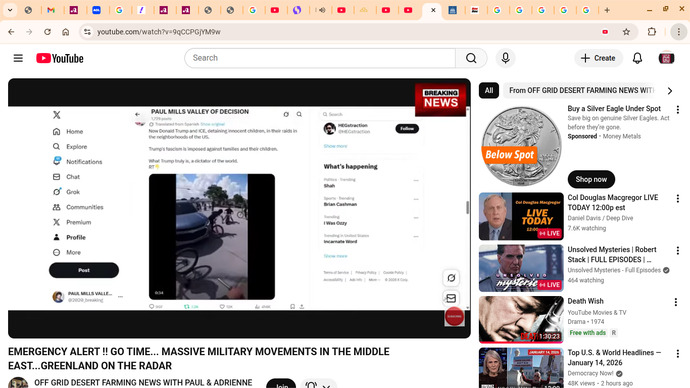Open a new browser tab
This screenshot has width=690, height=388.
607,10
